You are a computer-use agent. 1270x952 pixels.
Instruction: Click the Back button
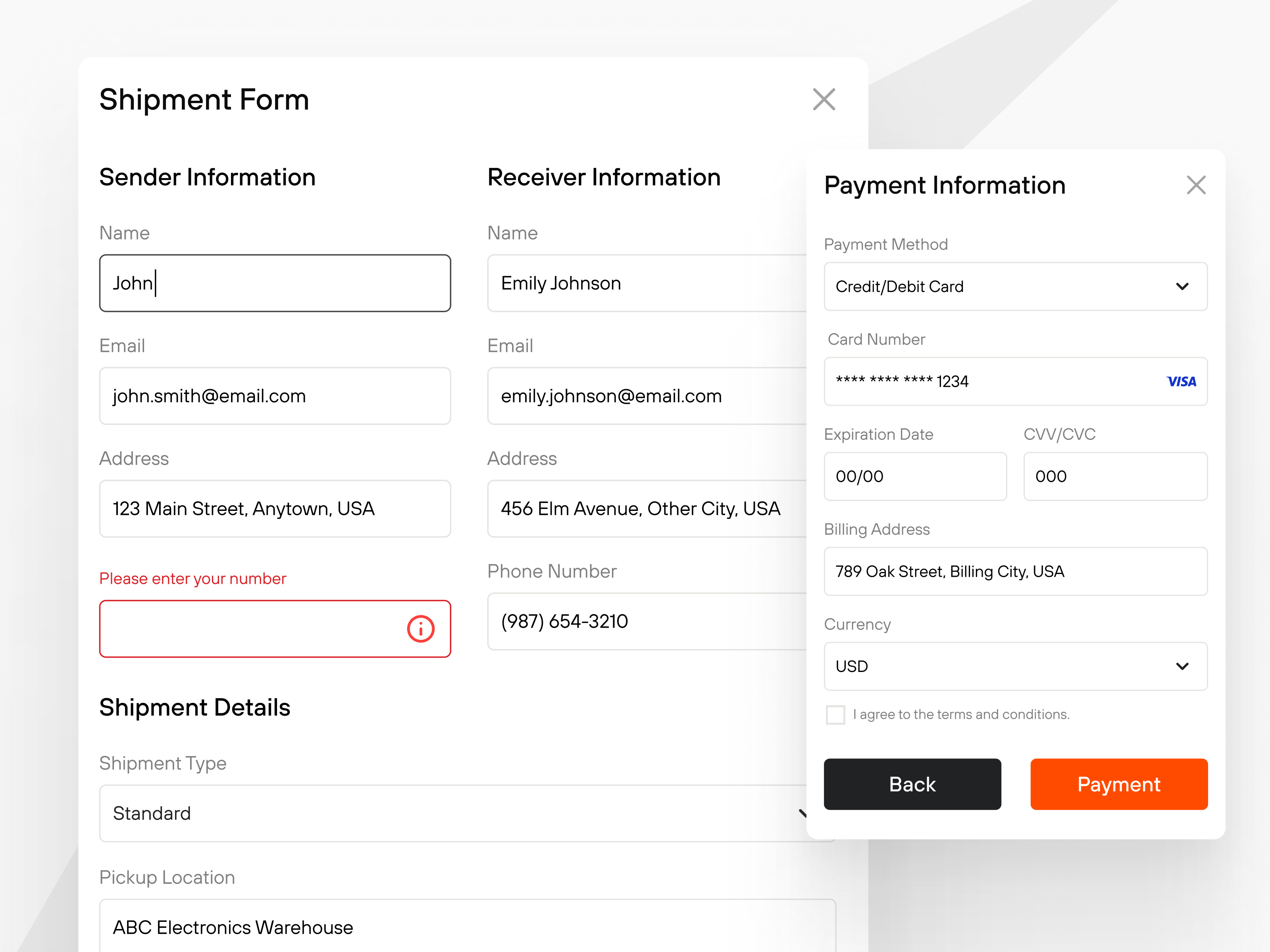pos(912,784)
